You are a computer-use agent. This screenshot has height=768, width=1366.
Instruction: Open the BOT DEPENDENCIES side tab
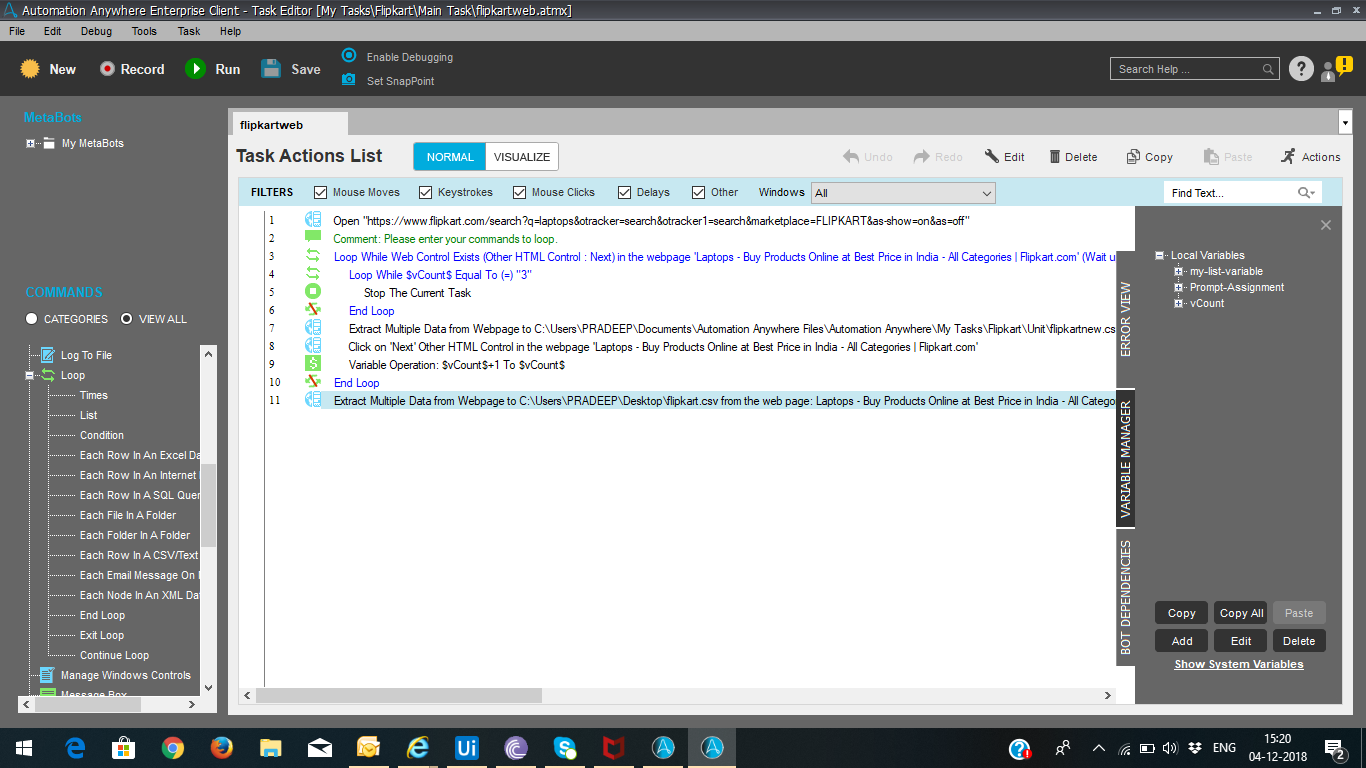click(1126, 597)
